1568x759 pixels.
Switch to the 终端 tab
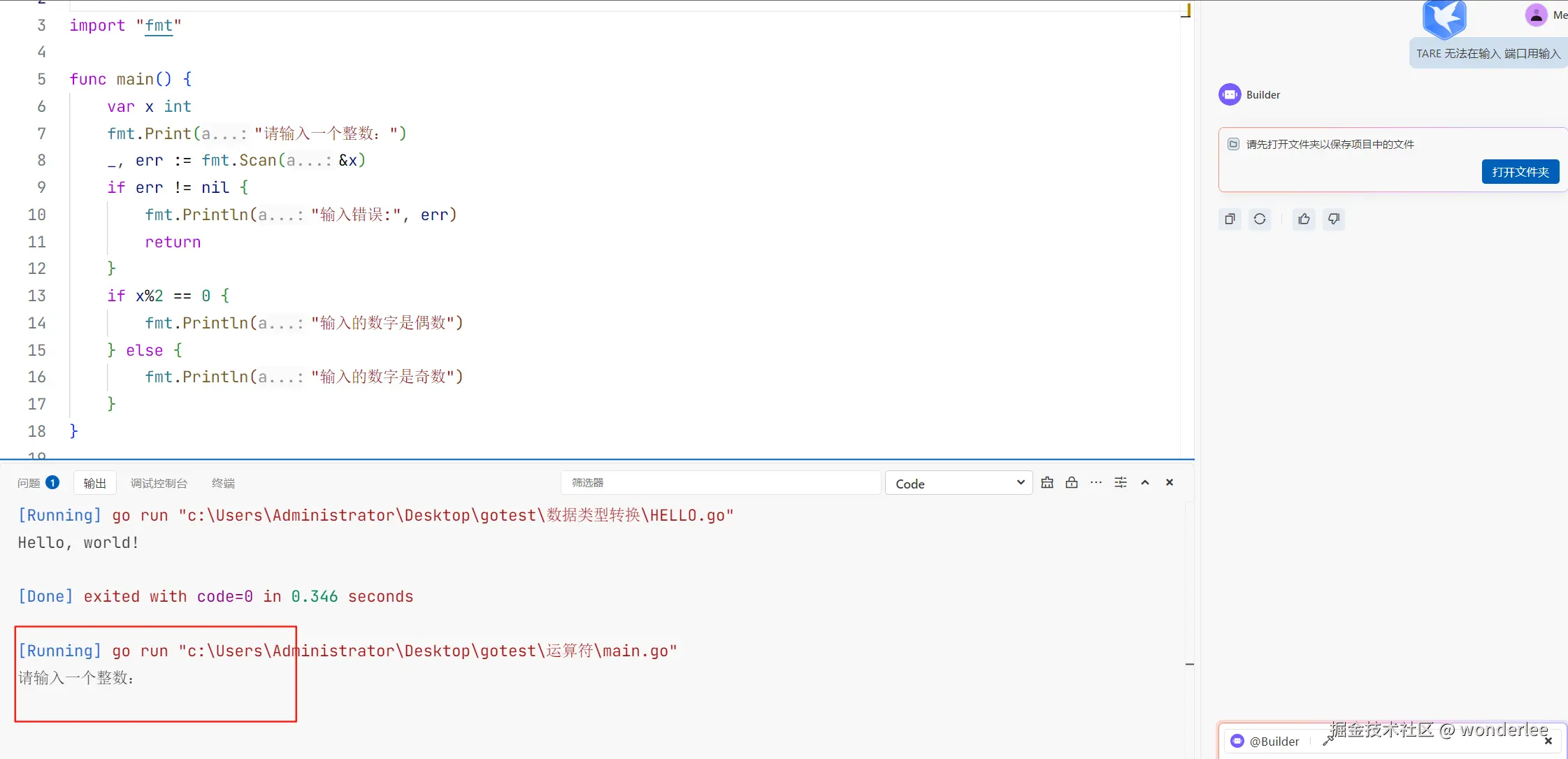coord(223,483)
